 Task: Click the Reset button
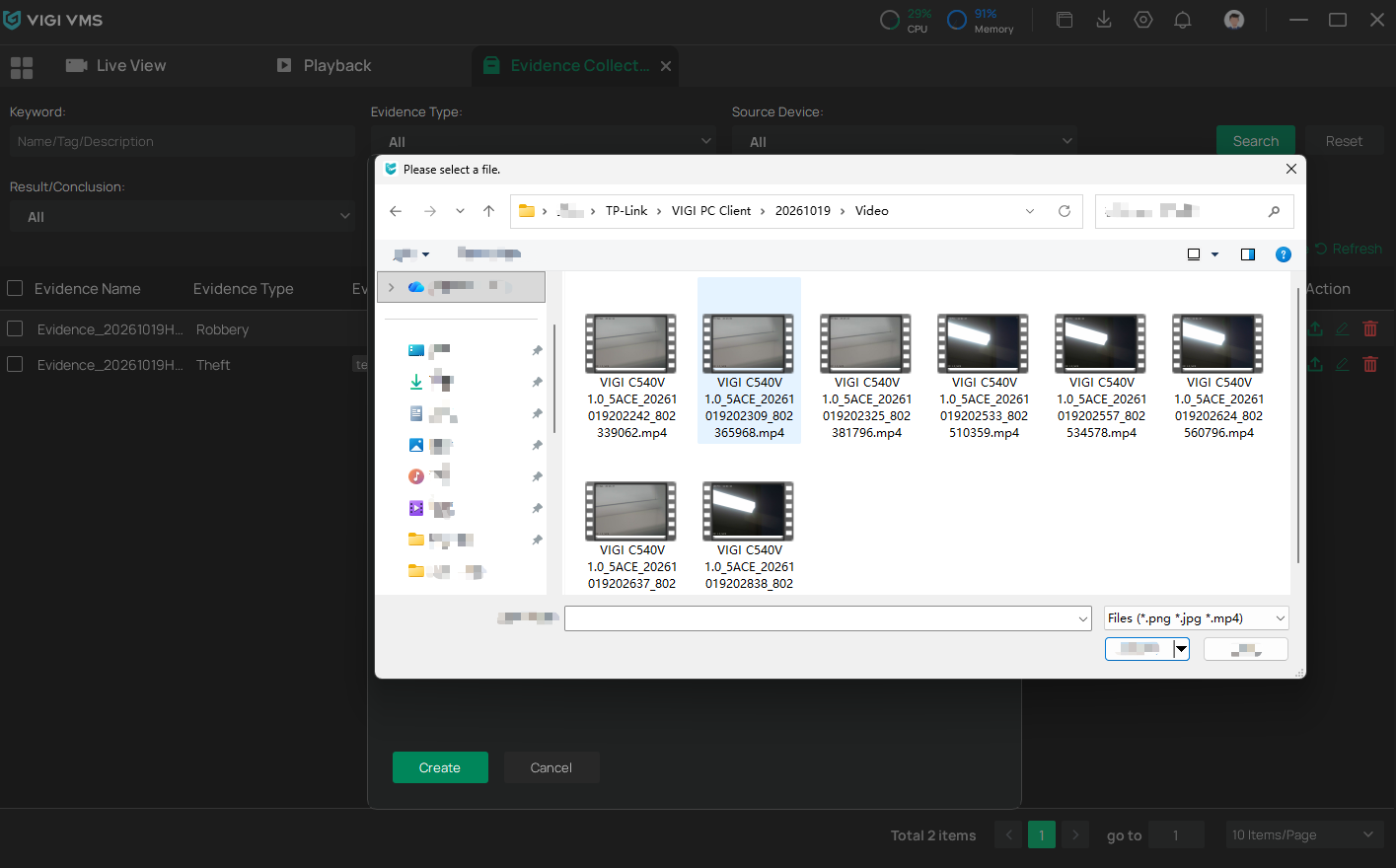click(x=1344, y=141)
